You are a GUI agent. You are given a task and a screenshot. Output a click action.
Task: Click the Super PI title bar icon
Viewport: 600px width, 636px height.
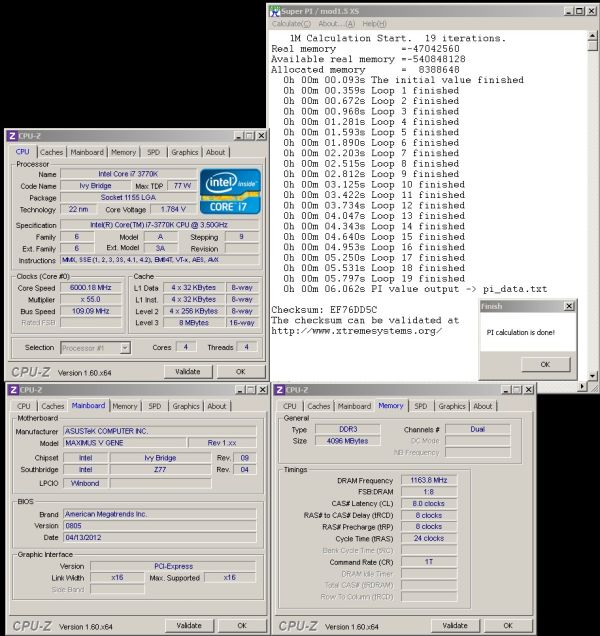275,11
